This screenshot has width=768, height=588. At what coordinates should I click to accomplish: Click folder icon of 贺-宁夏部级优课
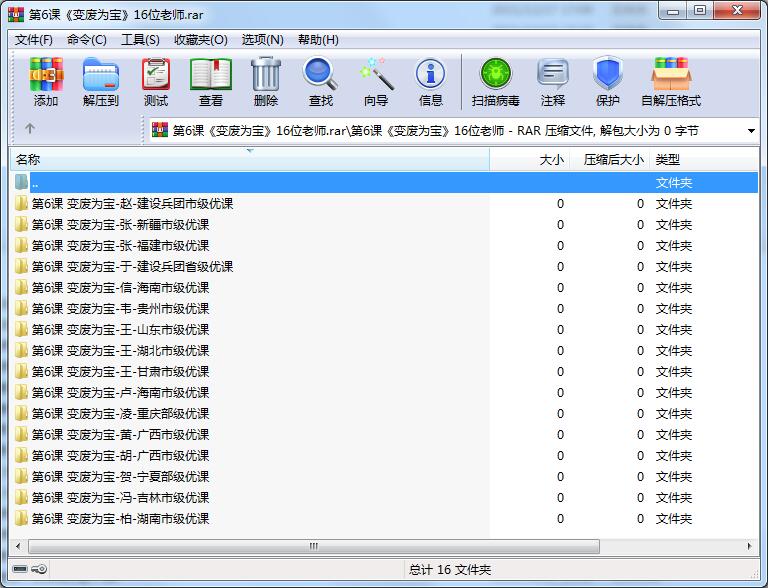point(21,476)
